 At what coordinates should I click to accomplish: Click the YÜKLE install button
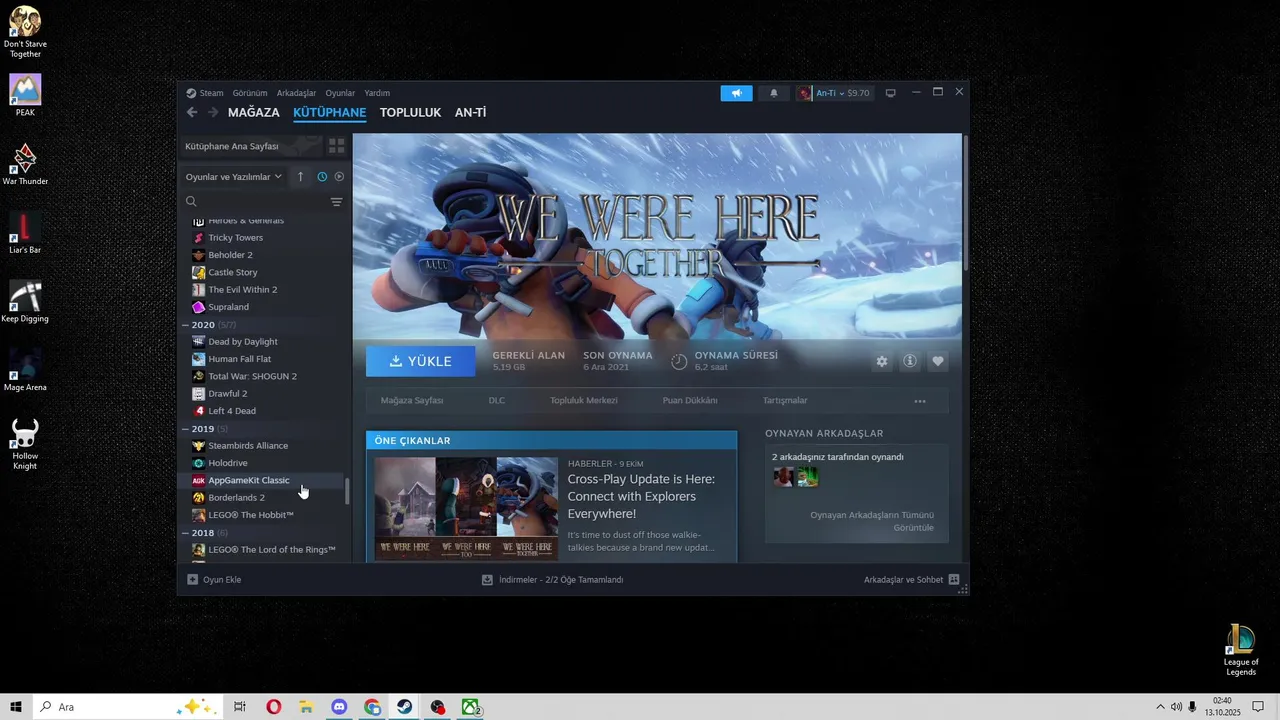pos(421,361)
